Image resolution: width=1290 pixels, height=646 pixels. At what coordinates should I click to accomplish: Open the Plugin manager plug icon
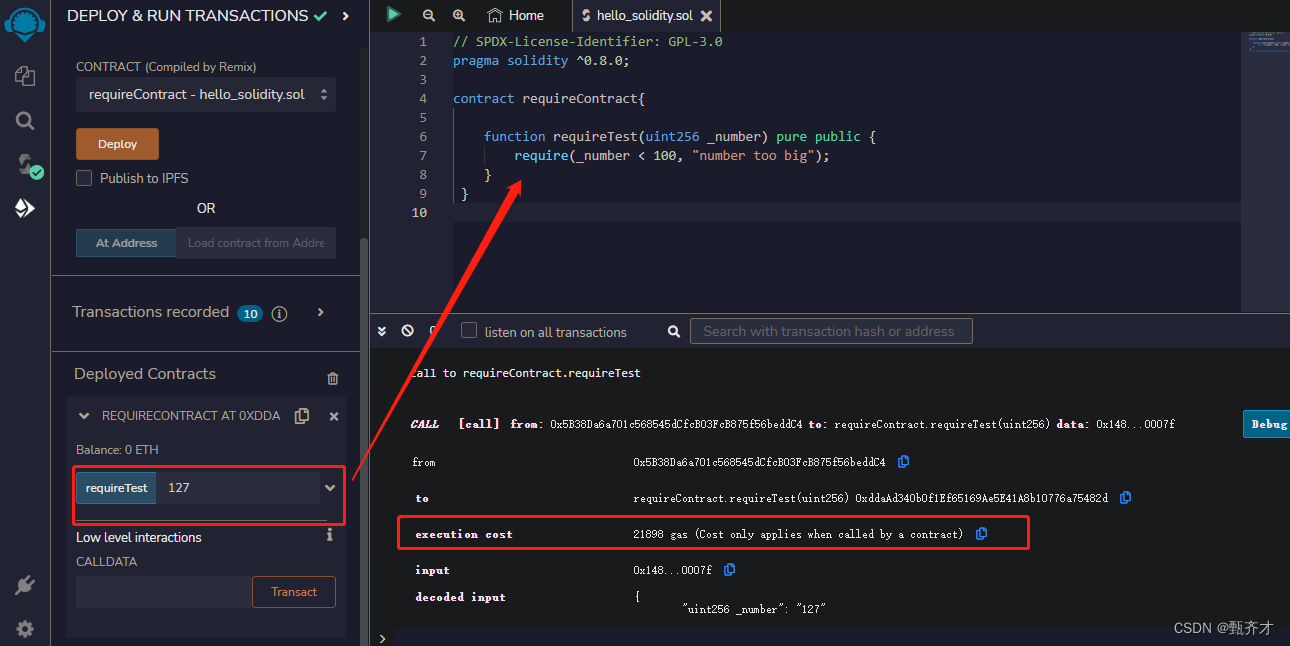25,586
